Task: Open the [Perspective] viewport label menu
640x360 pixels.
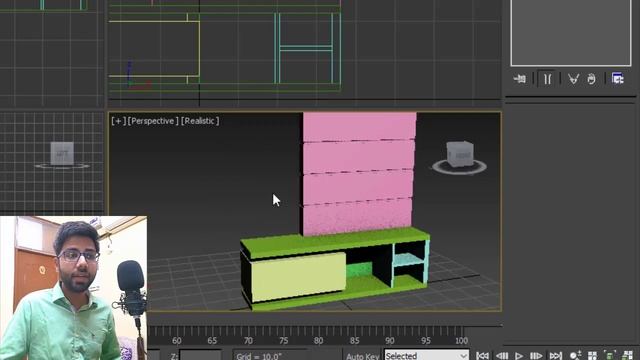Action: click(153, 121)
